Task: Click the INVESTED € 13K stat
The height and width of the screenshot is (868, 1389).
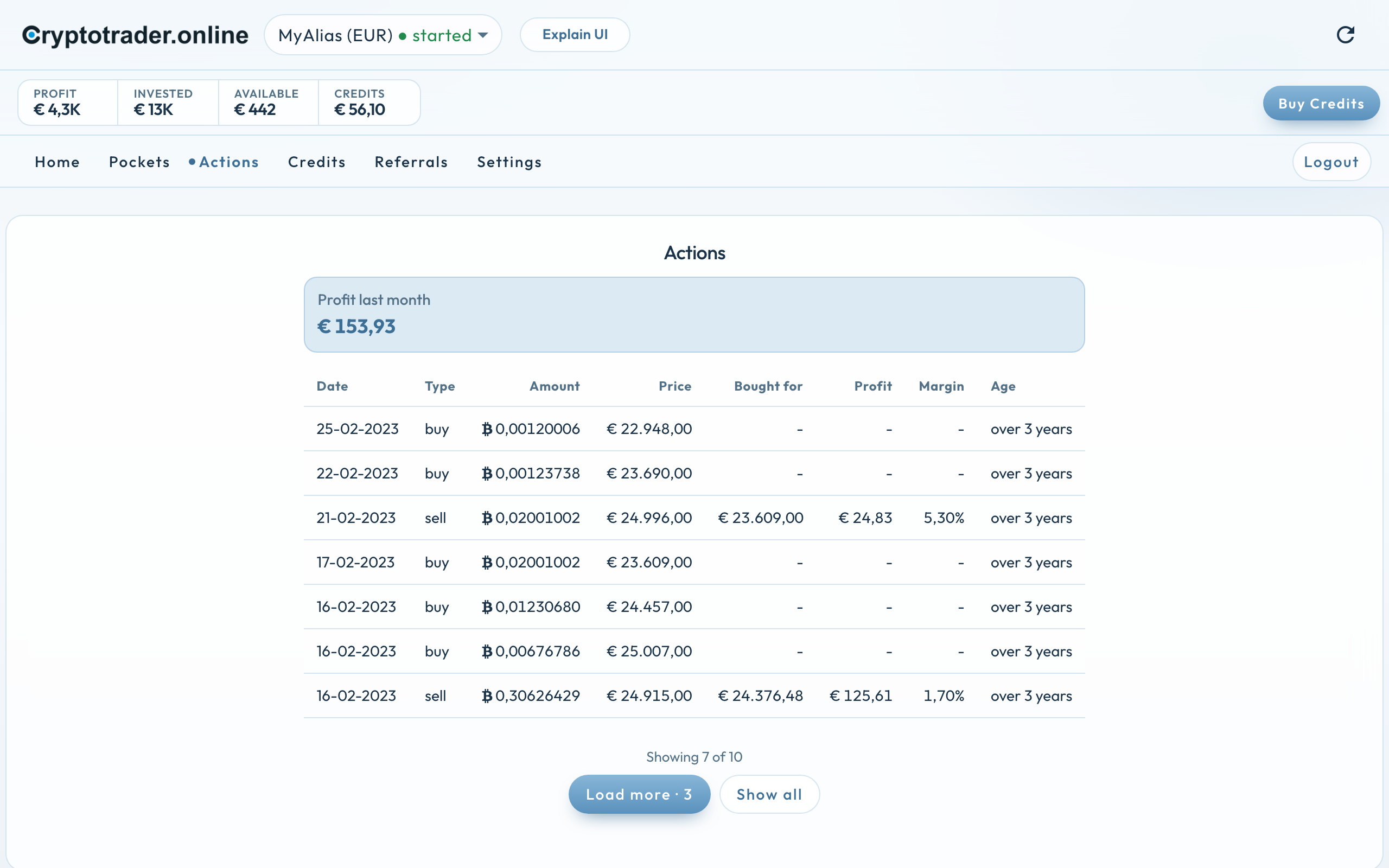Action: click(168, 103)
